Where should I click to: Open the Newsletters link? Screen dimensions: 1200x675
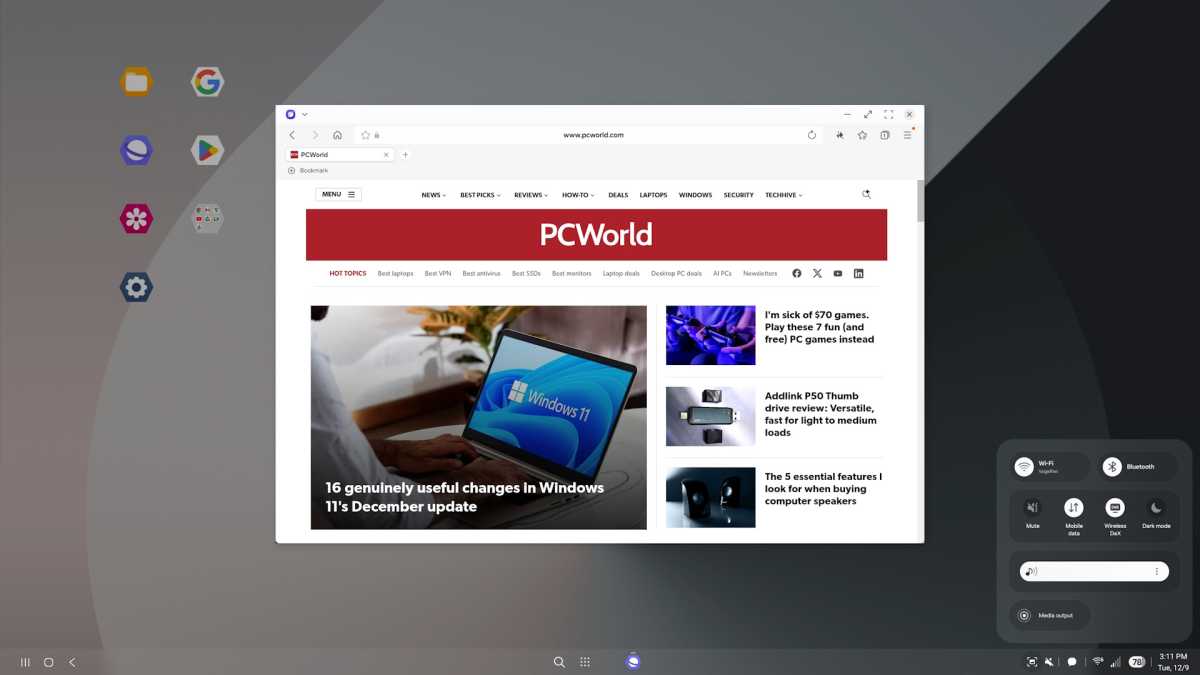760,273
